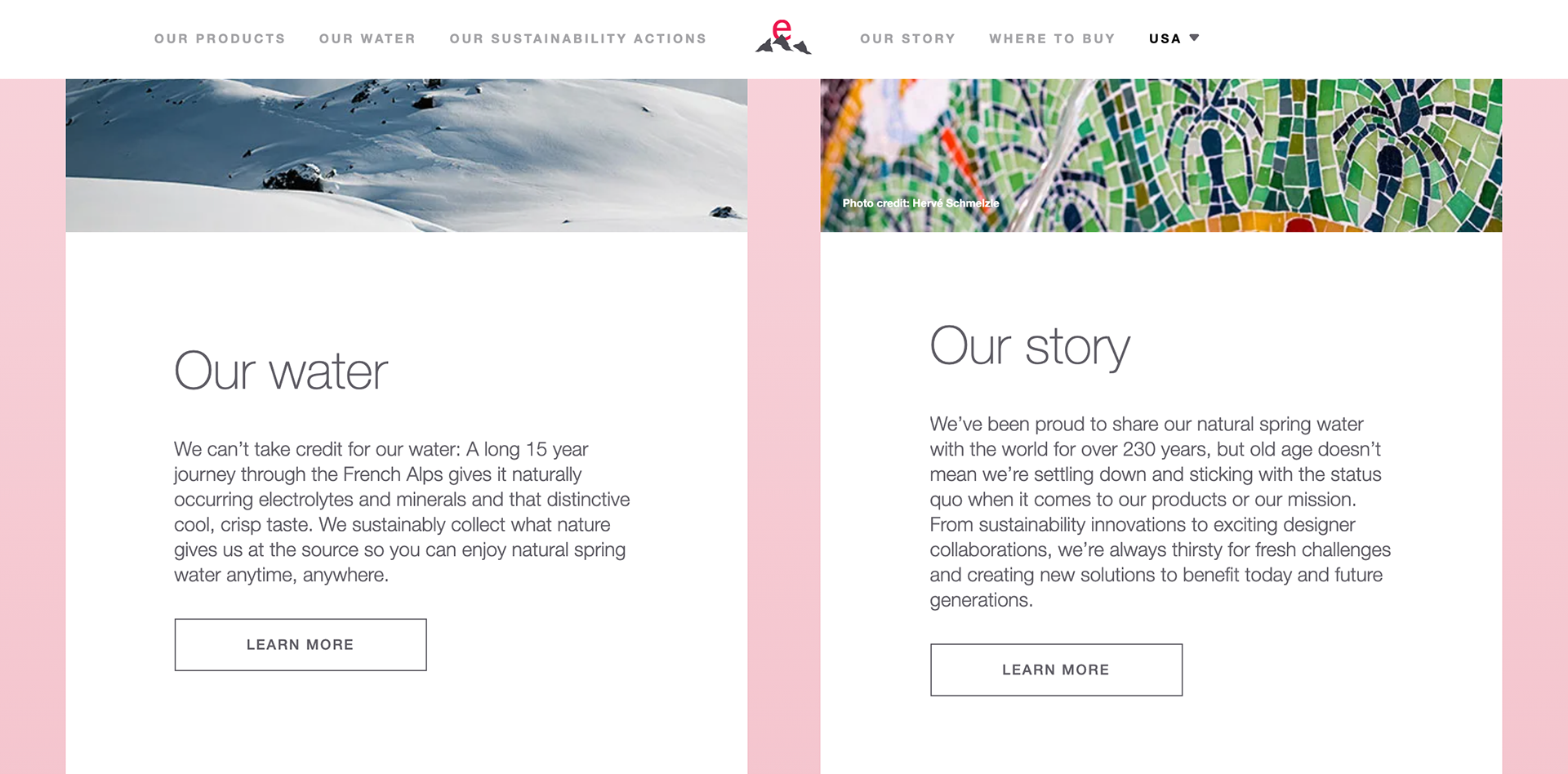
Task: Click the green mosaic artwork image
Action: pyautogui.click(x=1160, y=155)
